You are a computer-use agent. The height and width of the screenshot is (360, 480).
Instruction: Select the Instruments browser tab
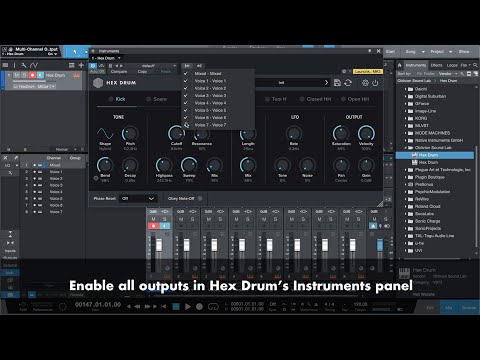(416, 65)
